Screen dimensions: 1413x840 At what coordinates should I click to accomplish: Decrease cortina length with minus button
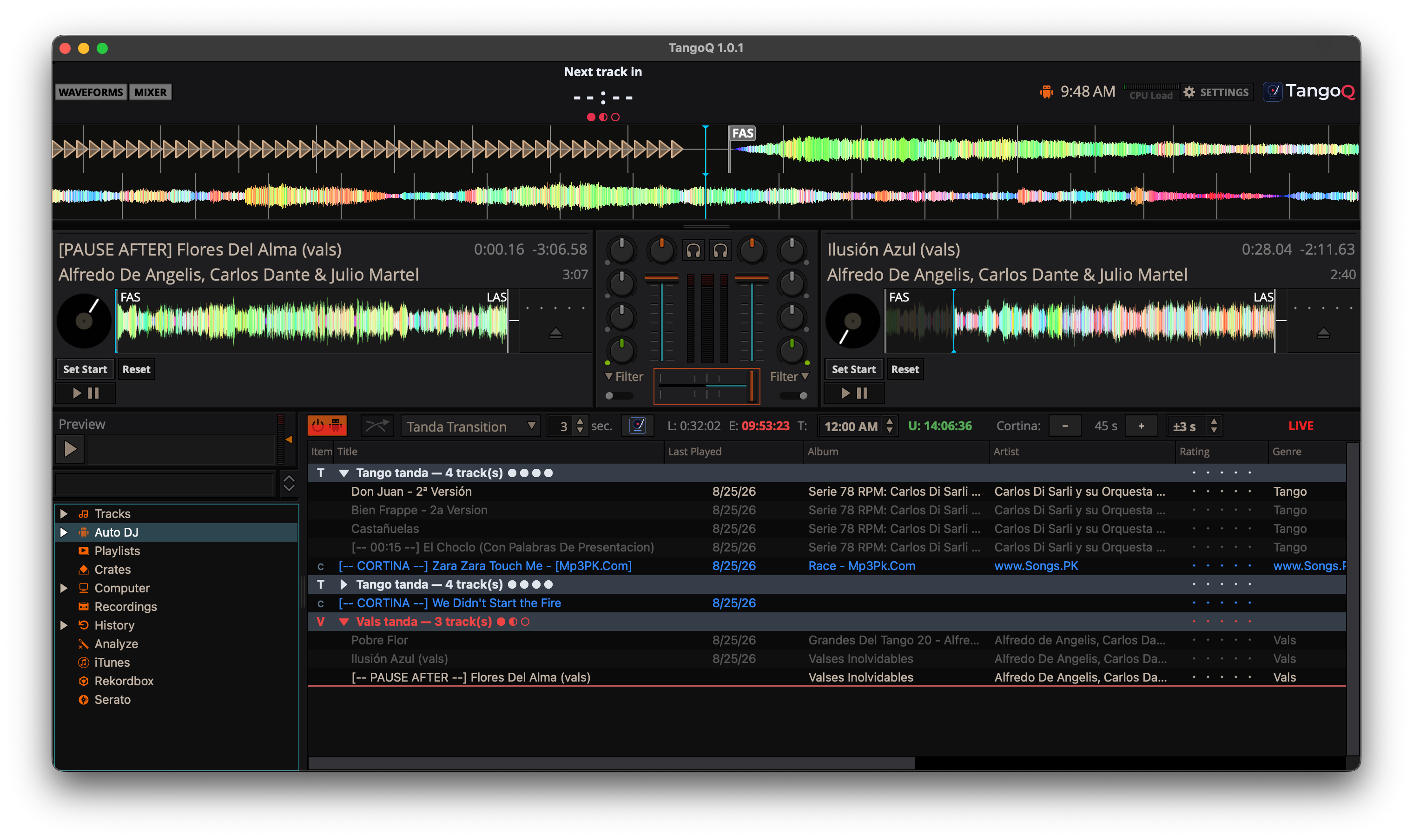[x=1064, y=426]
